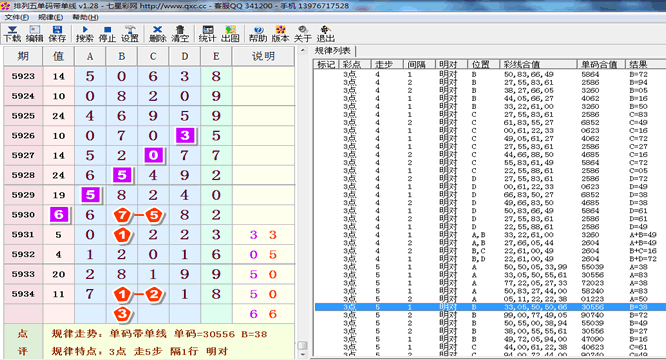The height and width of the screenshot is (360, 666).
Task: Select the row with 彩线合值 66,83,50,27
Action: point(490,195)
